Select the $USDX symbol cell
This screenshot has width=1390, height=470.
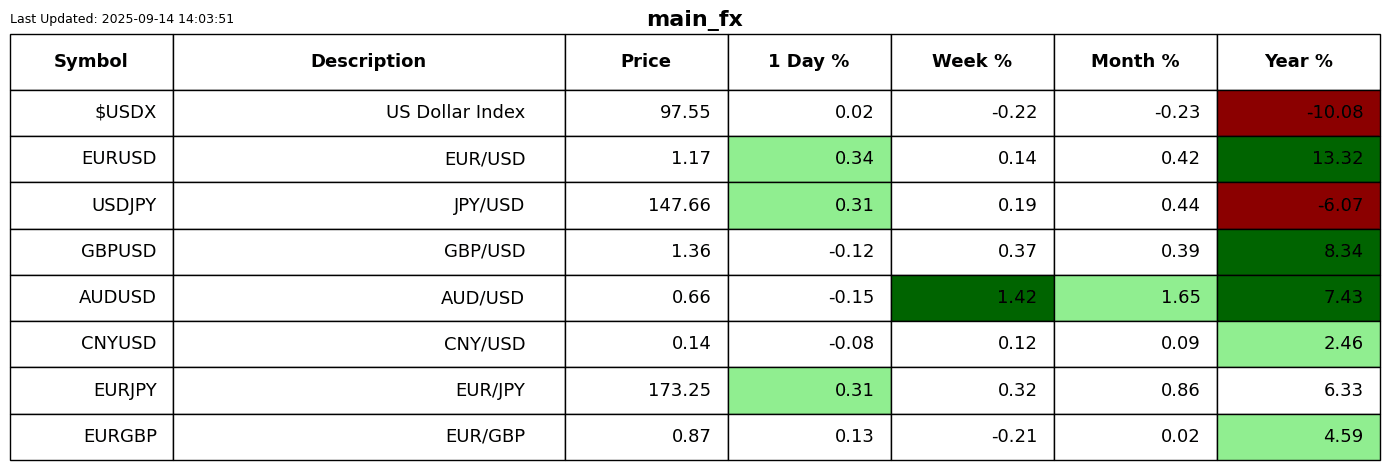pyautogui.click(x=91, y=113)
